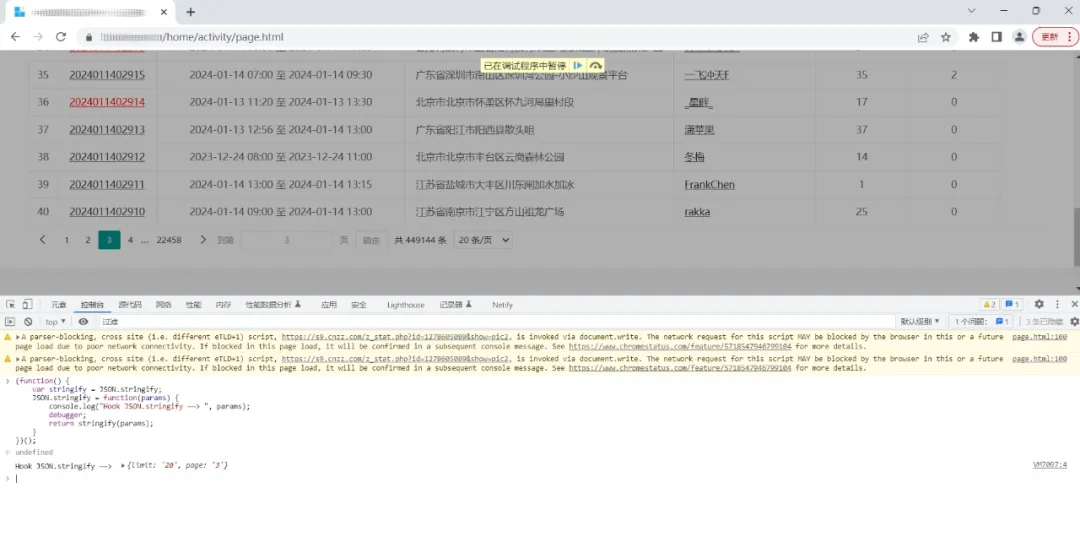This screenshot has width=1080, height=542.
Task: Switch to the 应用 Application tab
Action: tap(329, 304)
